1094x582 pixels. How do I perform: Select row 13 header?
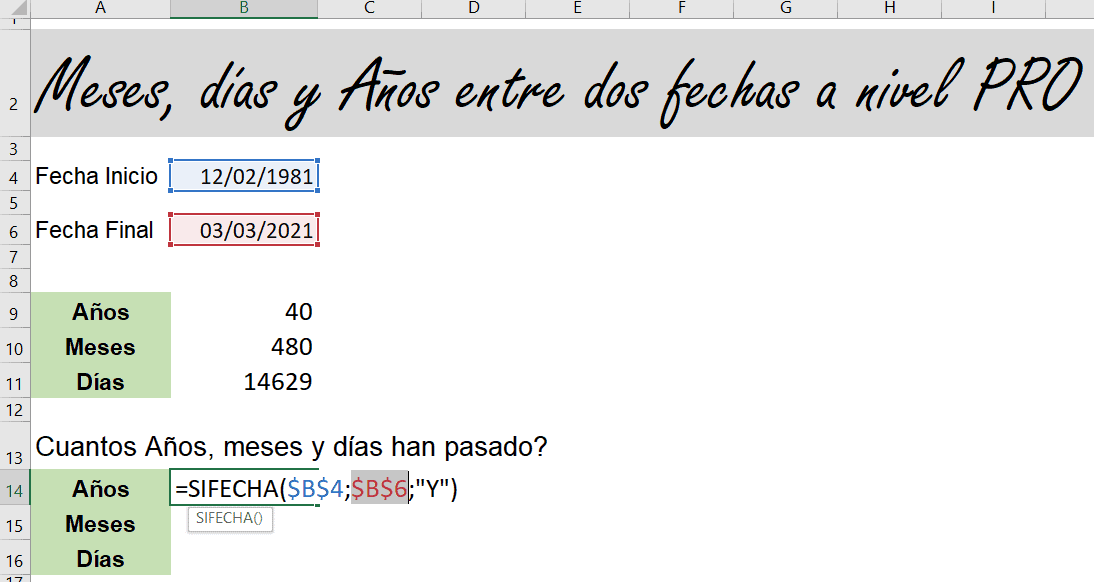tap(15, 445)
